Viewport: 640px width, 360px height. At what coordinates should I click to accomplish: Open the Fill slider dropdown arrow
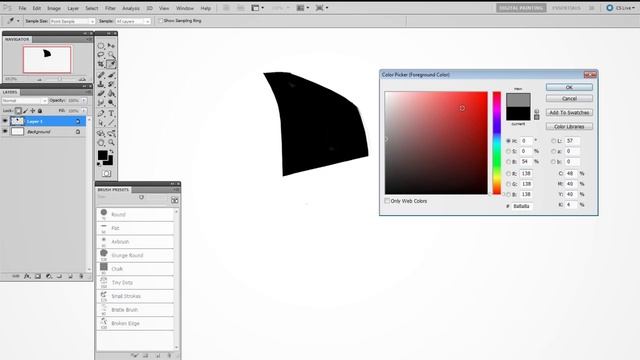[x=84, y=111]
